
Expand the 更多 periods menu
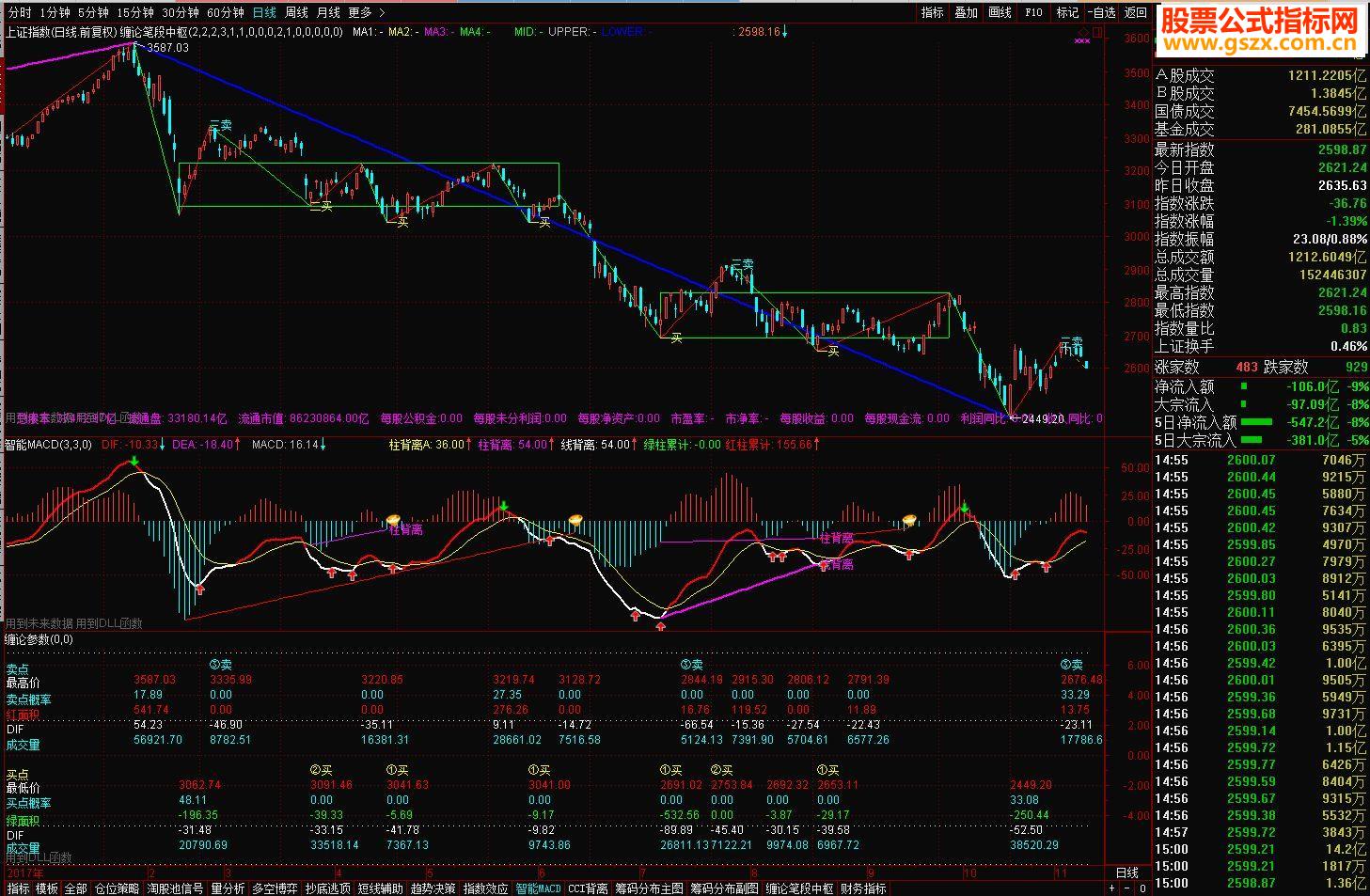366,12
